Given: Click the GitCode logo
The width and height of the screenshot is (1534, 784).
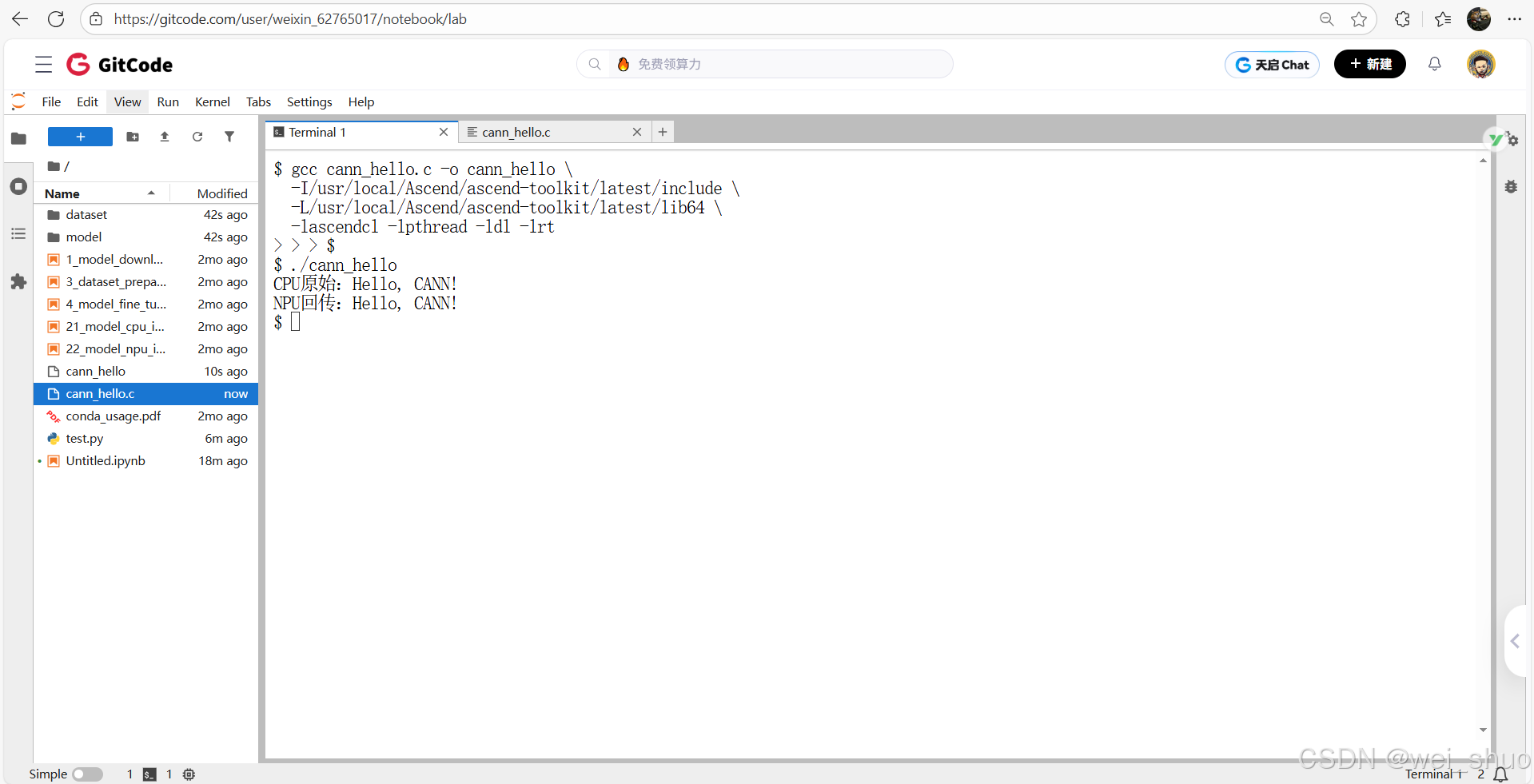Looking at the screenshot, I should point(120,65).
